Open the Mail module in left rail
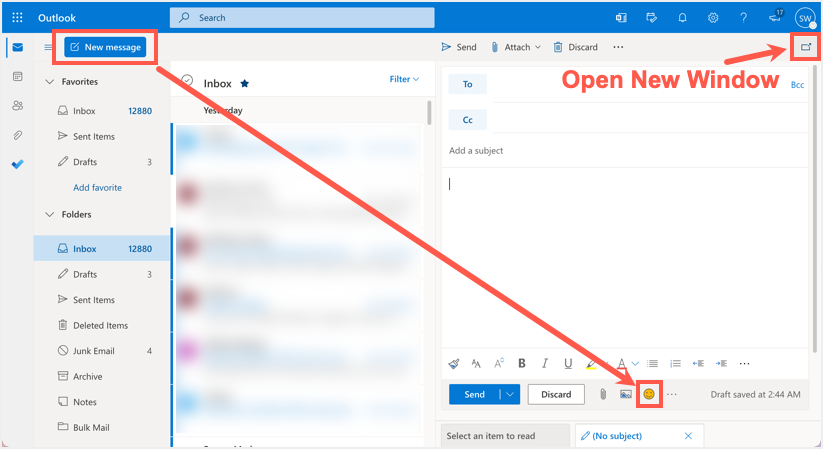Screen dimensions: 823x449 17,47
